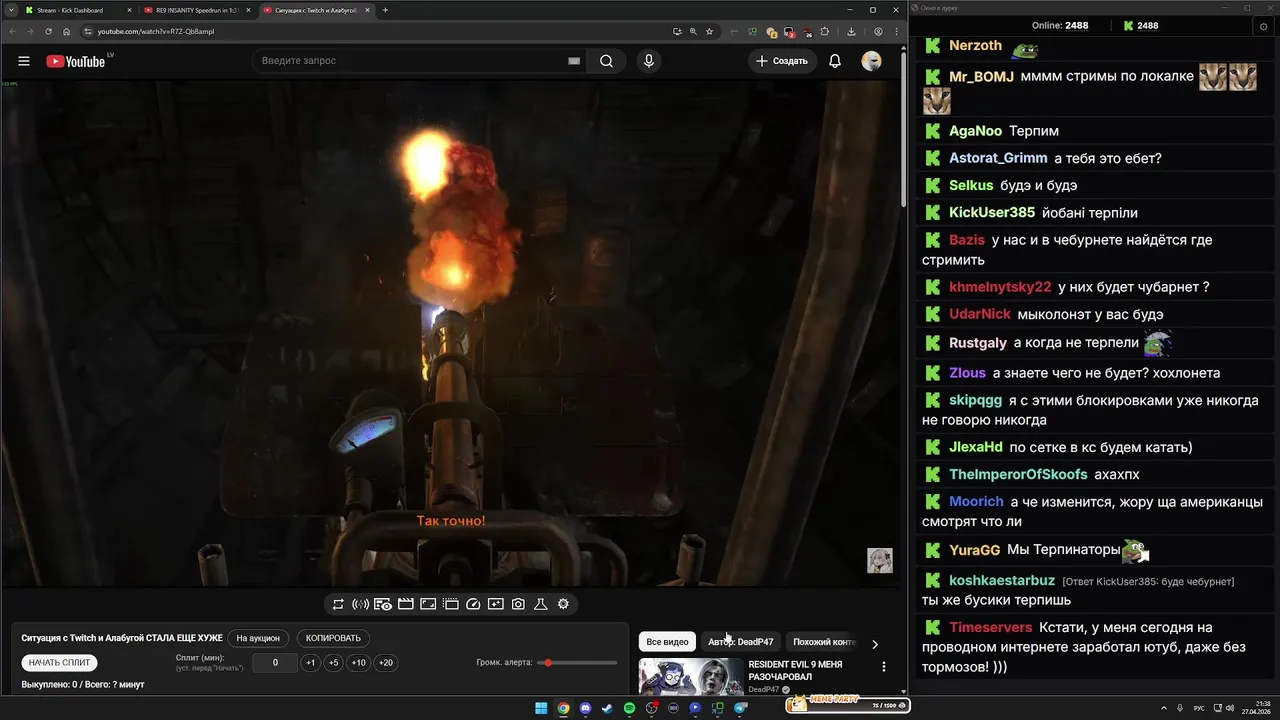Adjust the «Громк. алерта» volume slider
The width and height of the screenshot is (1280, 720).
(x=577, y=663)
